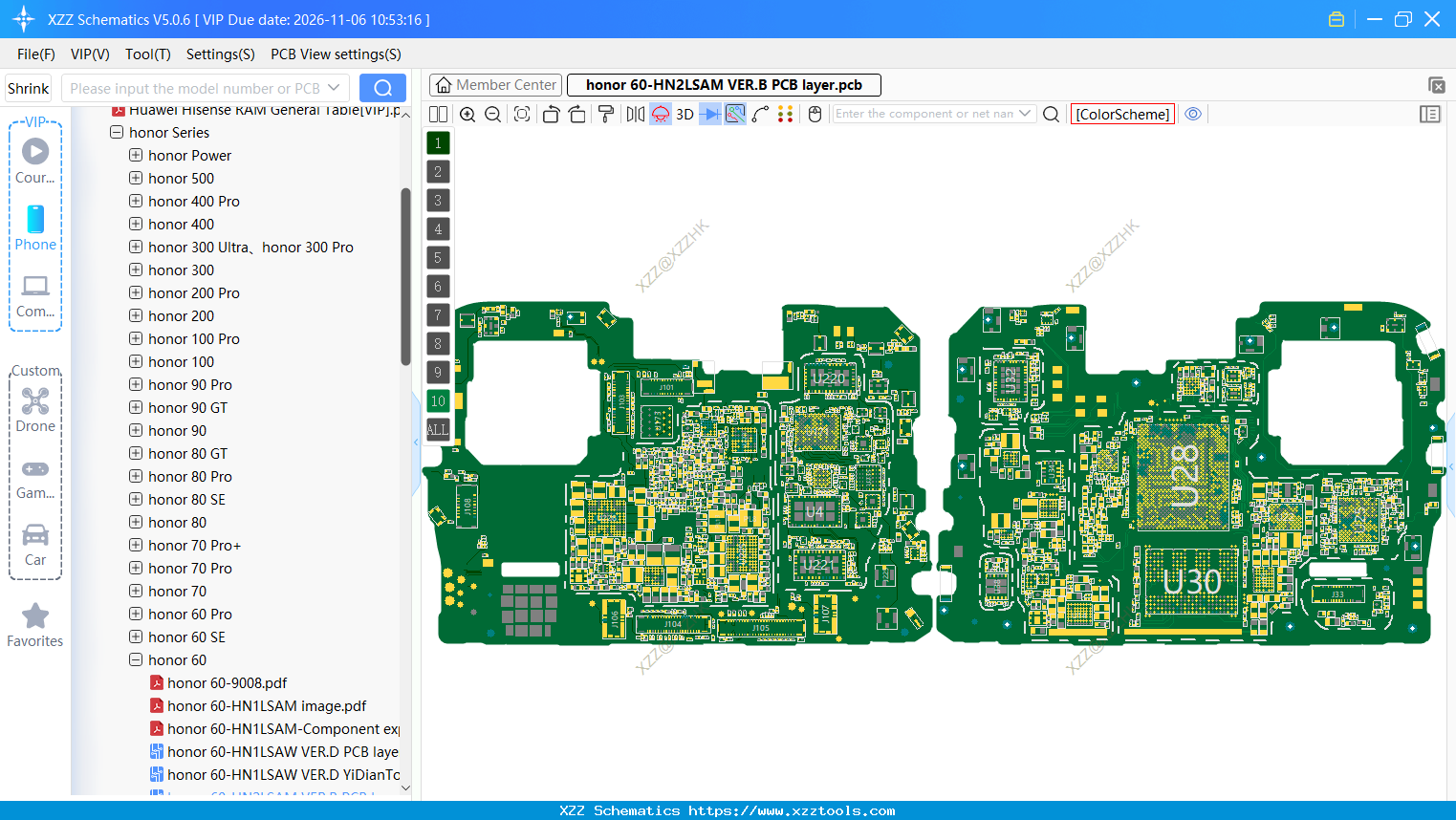
Task: Open the Phone category in the VIP sidebar
Action: [x=34, y=229]
